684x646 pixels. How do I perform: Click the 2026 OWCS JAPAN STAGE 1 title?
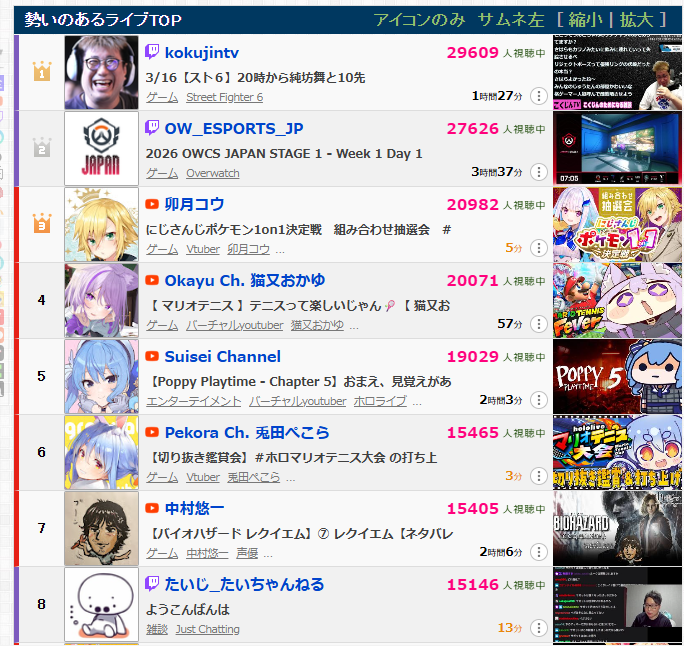coord(284,154)
